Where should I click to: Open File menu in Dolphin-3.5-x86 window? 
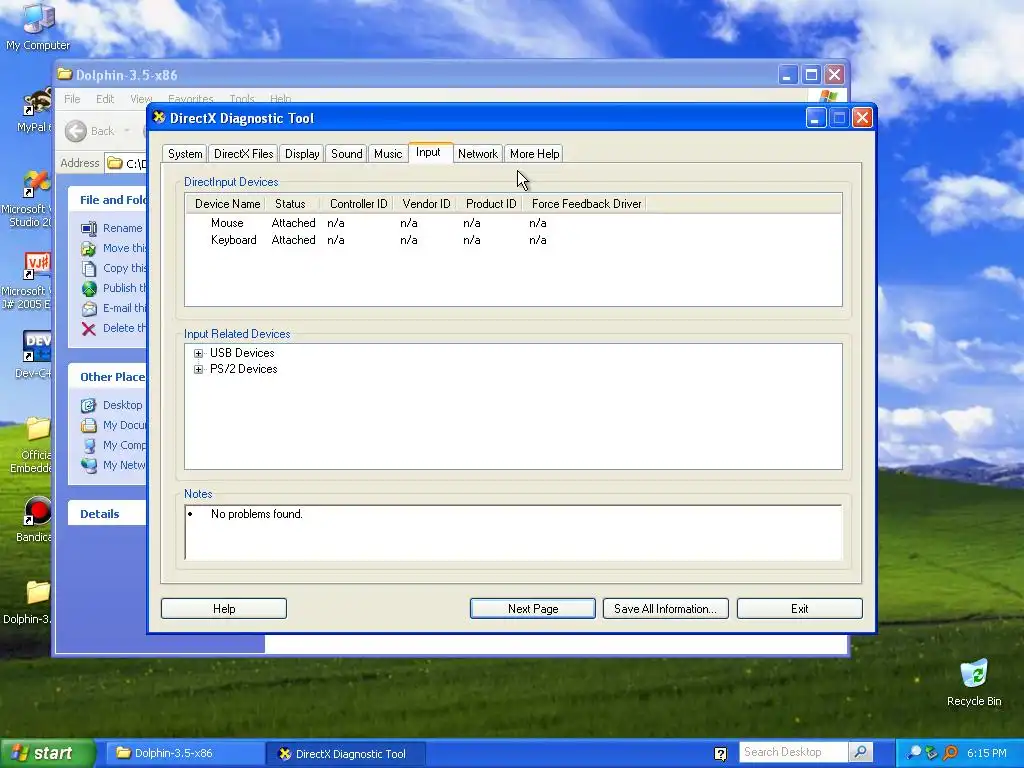click(72, 99)
